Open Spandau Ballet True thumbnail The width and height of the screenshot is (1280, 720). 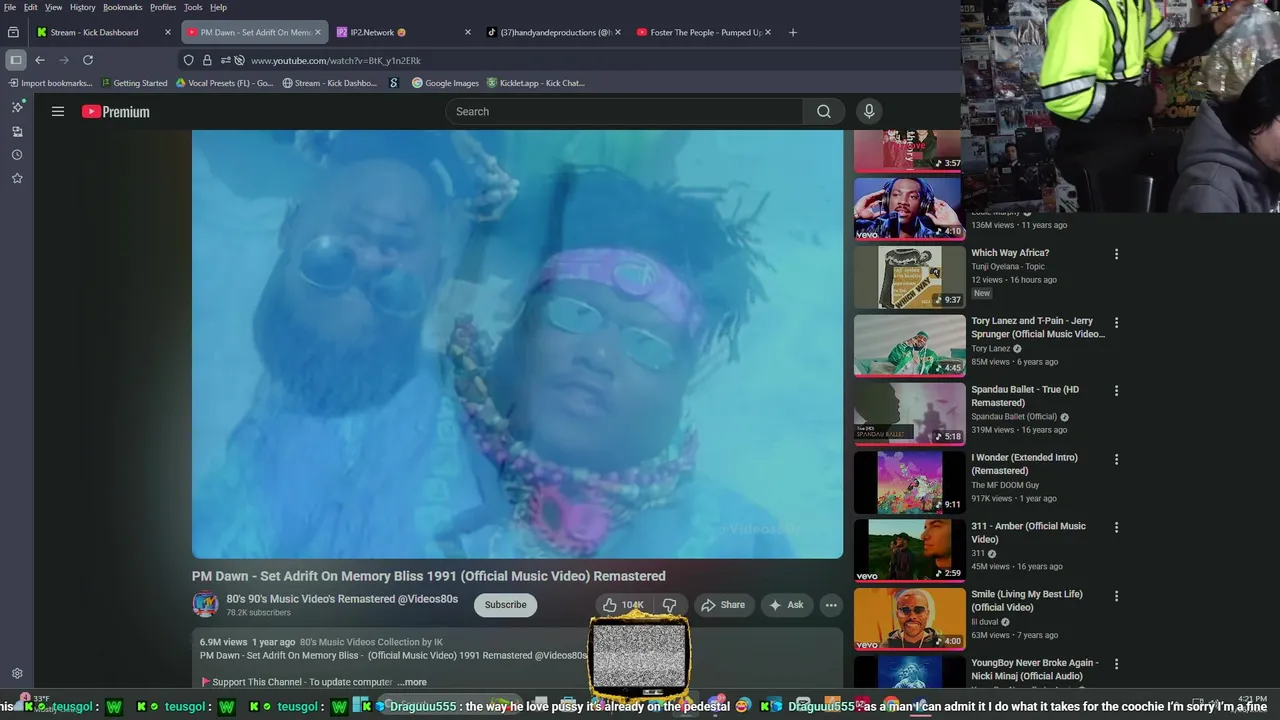pyautogui.click(x=910, y=413)
